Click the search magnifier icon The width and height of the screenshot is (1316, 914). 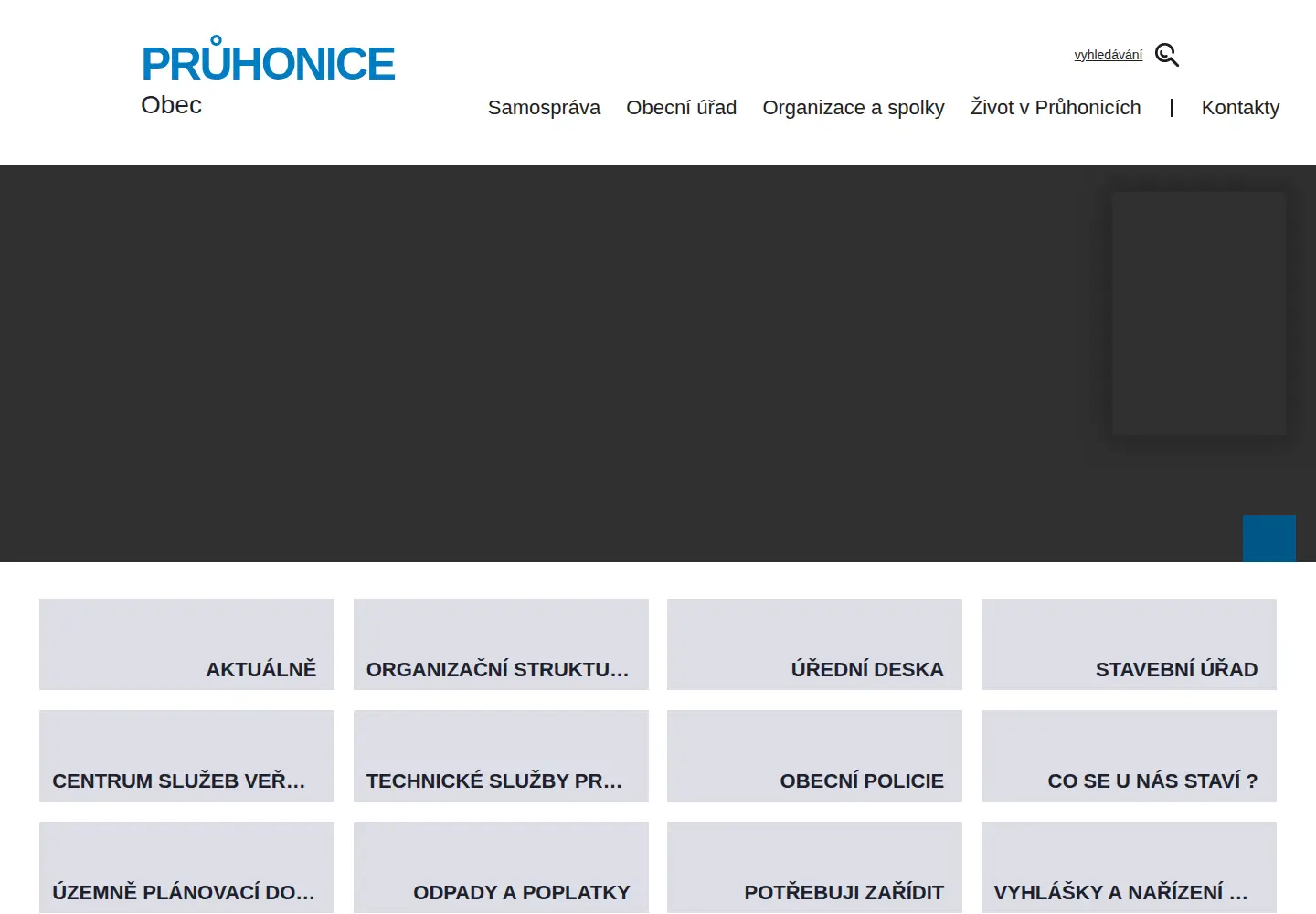point(1167,55)
